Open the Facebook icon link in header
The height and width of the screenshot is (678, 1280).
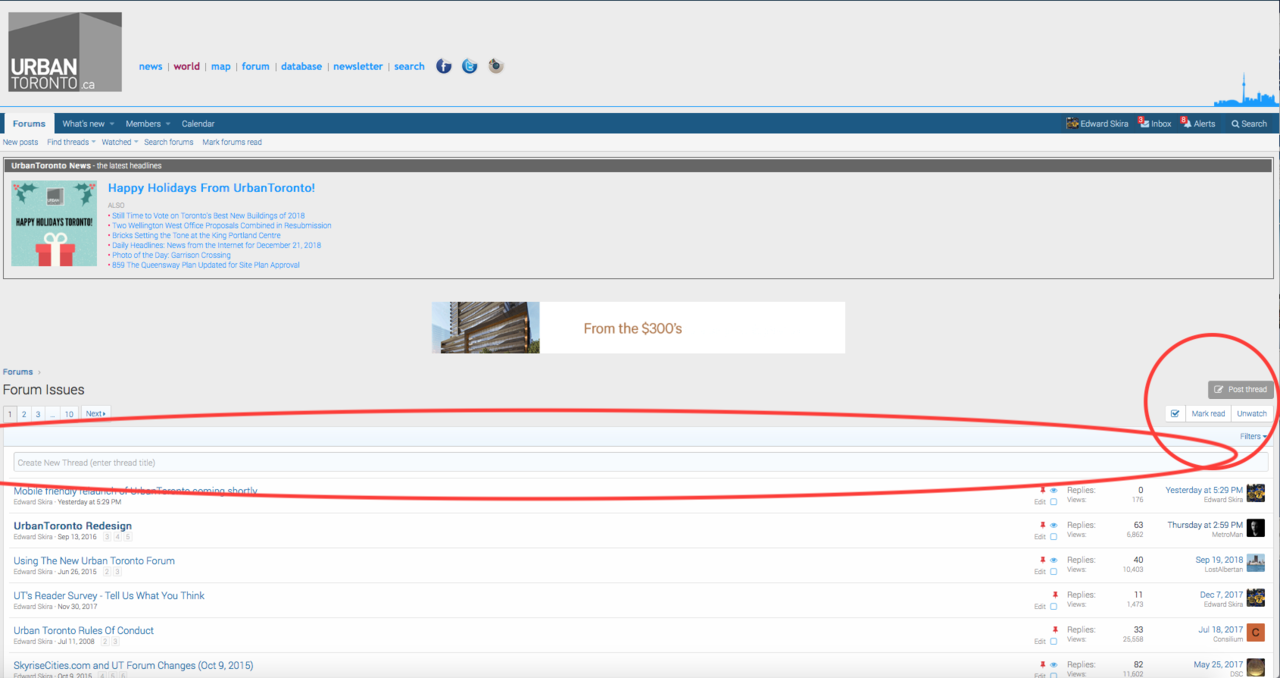pos(444,67)
